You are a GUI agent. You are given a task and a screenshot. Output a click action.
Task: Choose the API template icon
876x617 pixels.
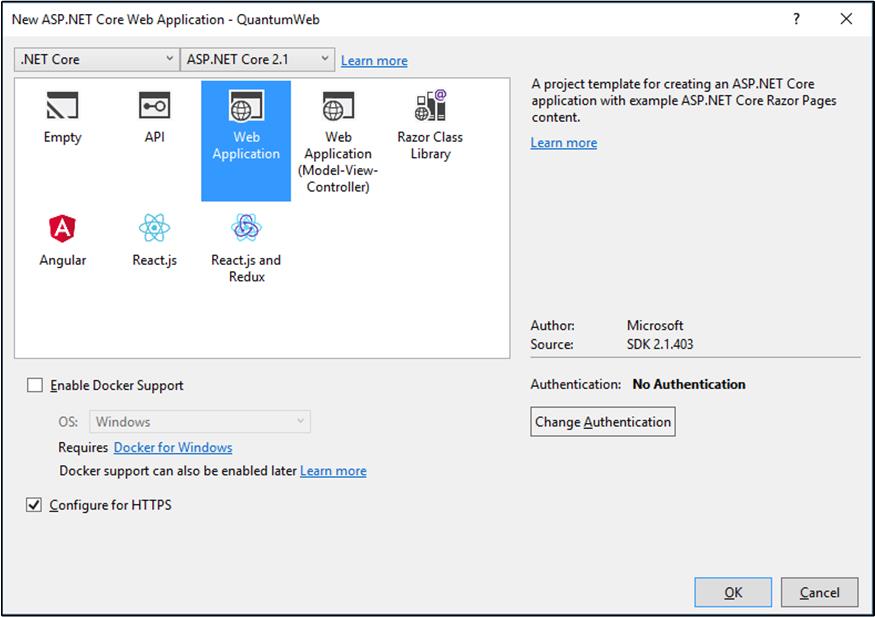(x=154, y=105)
